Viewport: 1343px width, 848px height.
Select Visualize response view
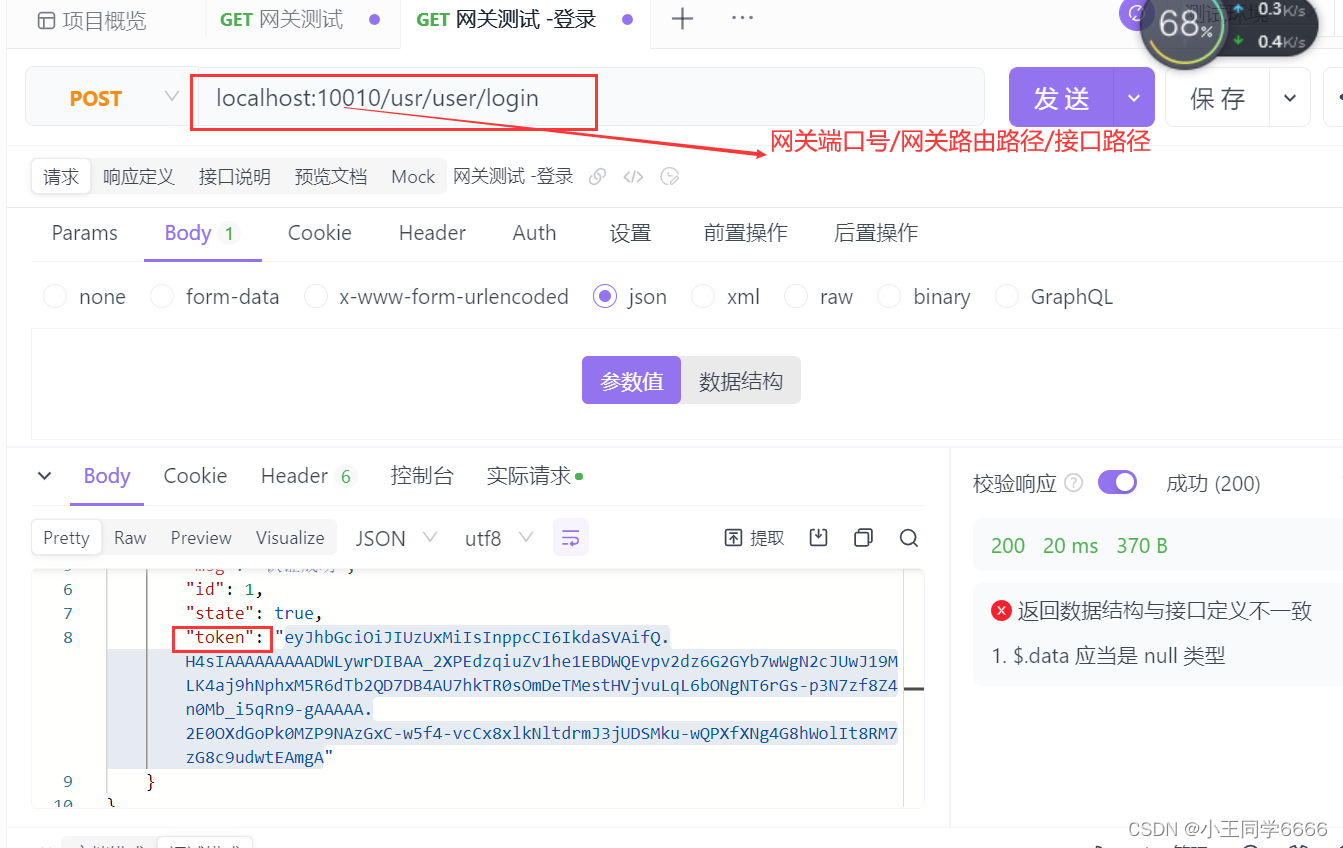pyautogui.click(x=290, y=537)
